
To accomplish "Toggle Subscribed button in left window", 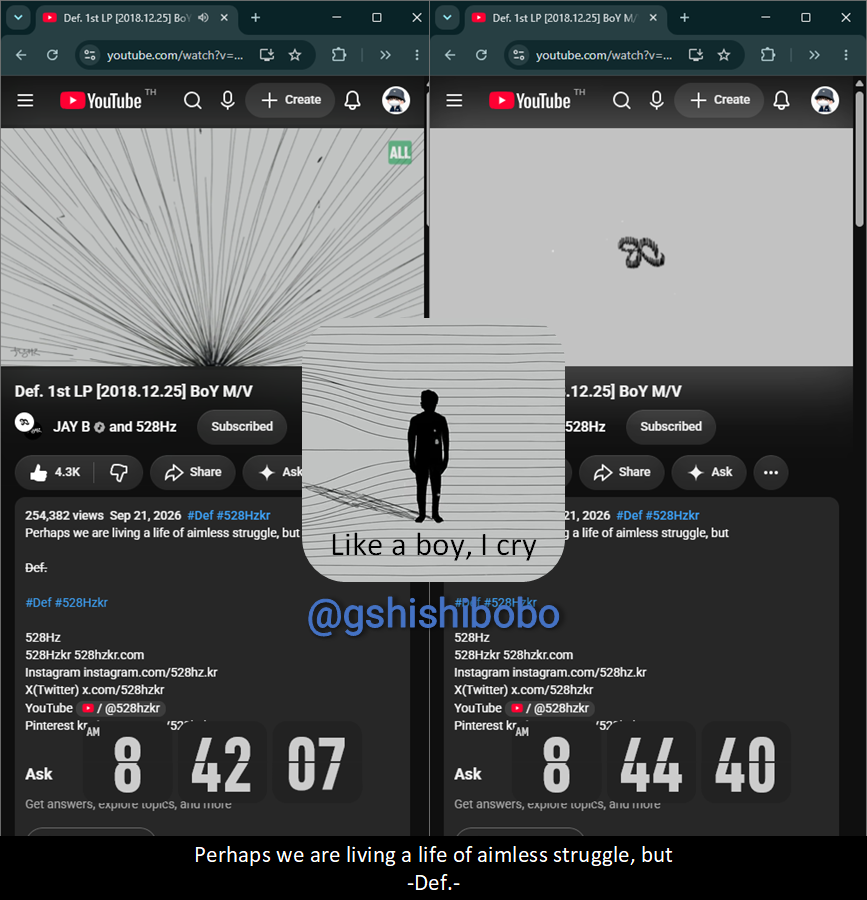I will tap(242, 426).
